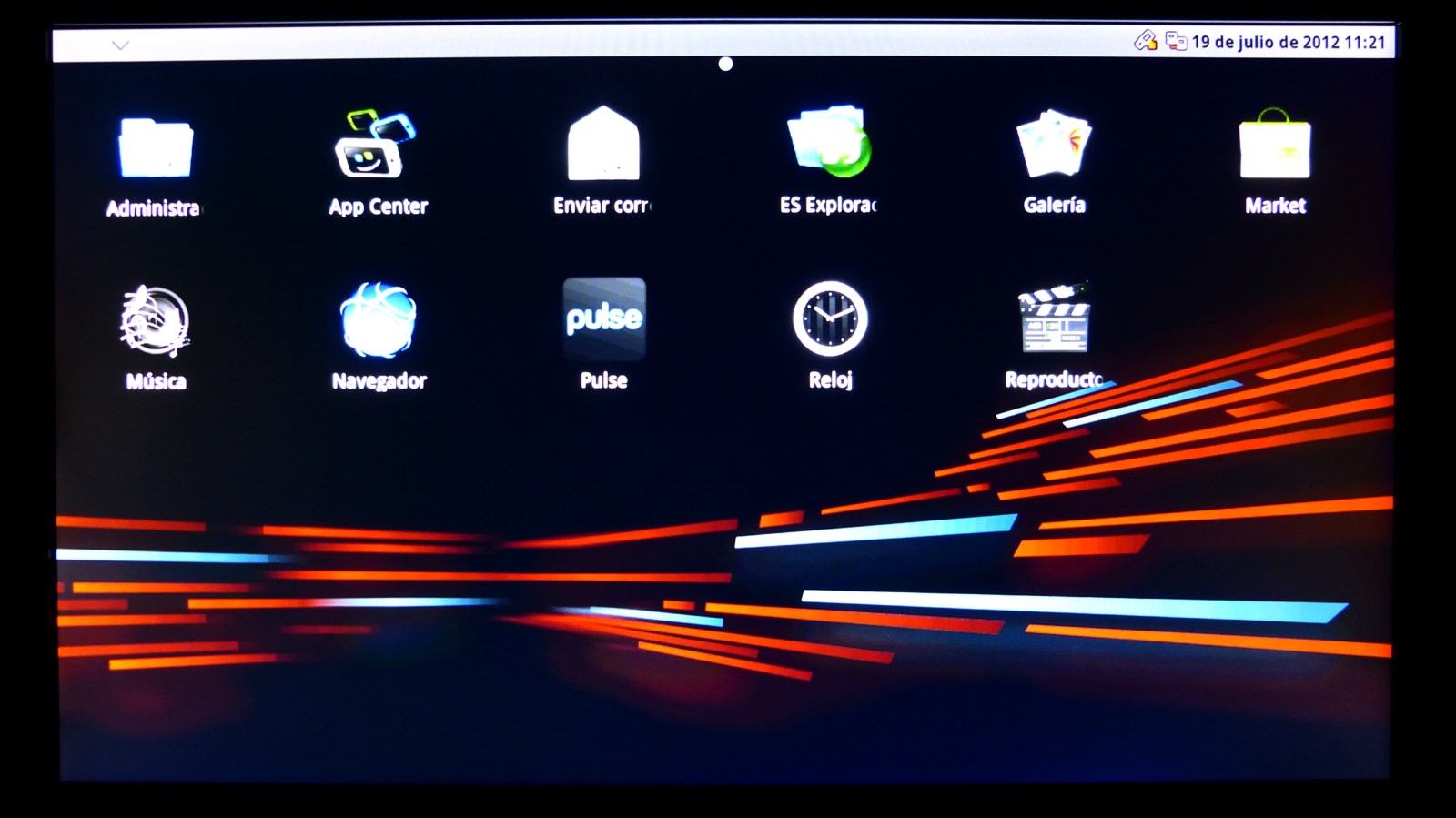Image resolution: width=1456 pixels, height=818 pixels.
Task: Launch the App Center app icon
Action: [376, 144]
